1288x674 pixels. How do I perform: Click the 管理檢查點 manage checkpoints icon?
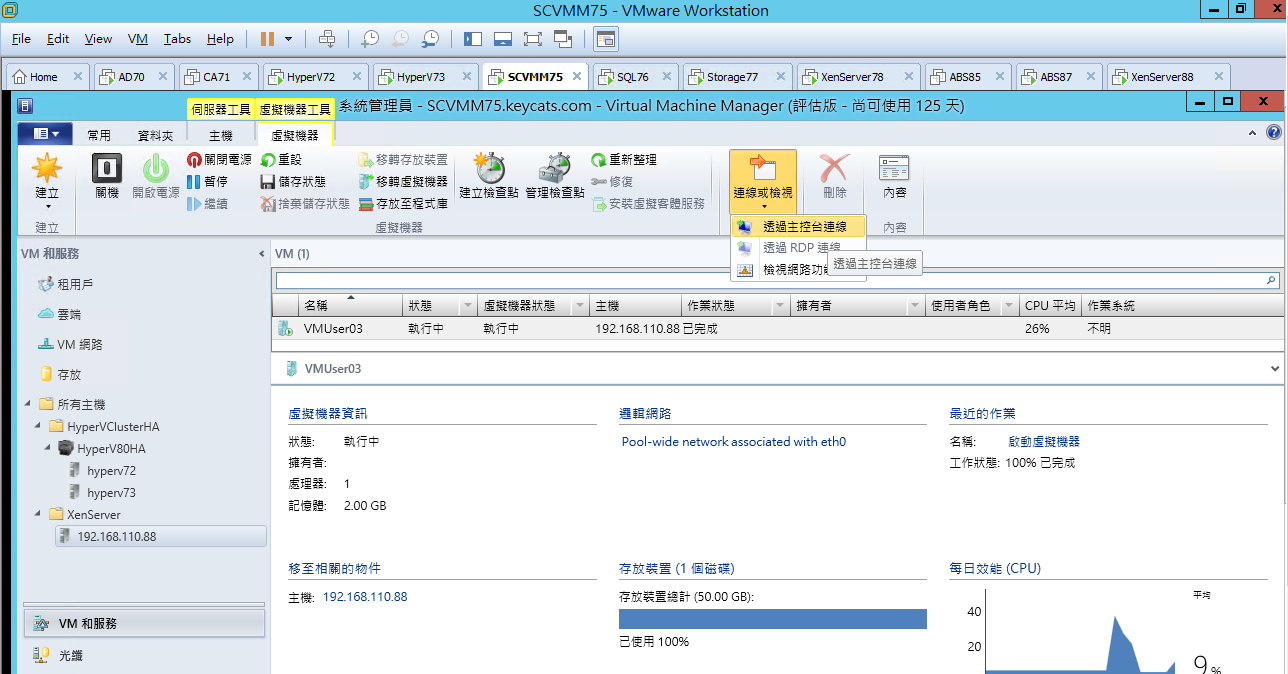coord(555,177)
